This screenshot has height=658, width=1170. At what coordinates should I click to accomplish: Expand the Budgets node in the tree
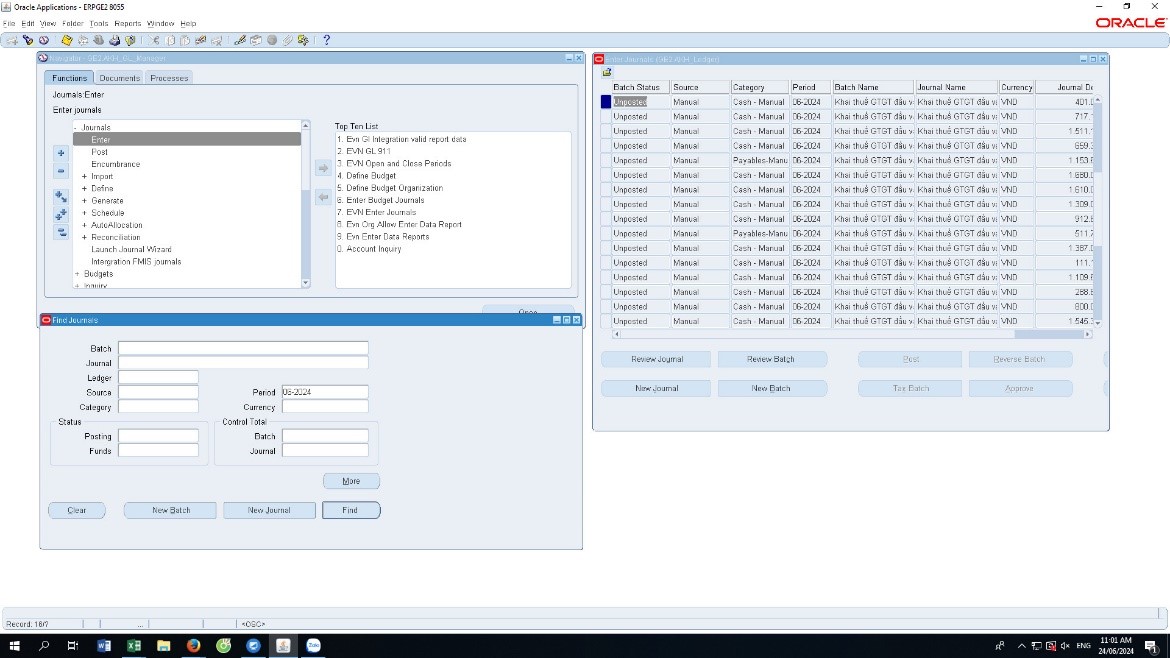(x=77, y=274)
